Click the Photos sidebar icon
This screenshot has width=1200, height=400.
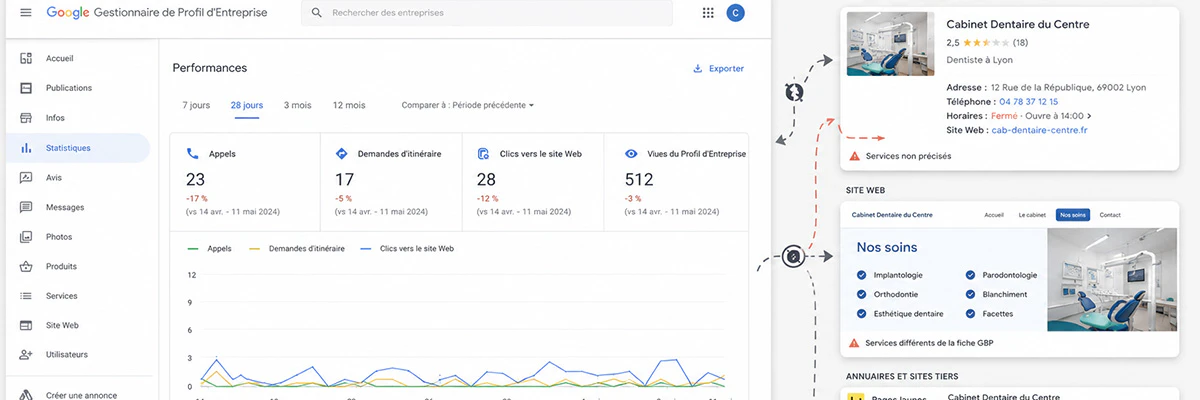point(26,237)
